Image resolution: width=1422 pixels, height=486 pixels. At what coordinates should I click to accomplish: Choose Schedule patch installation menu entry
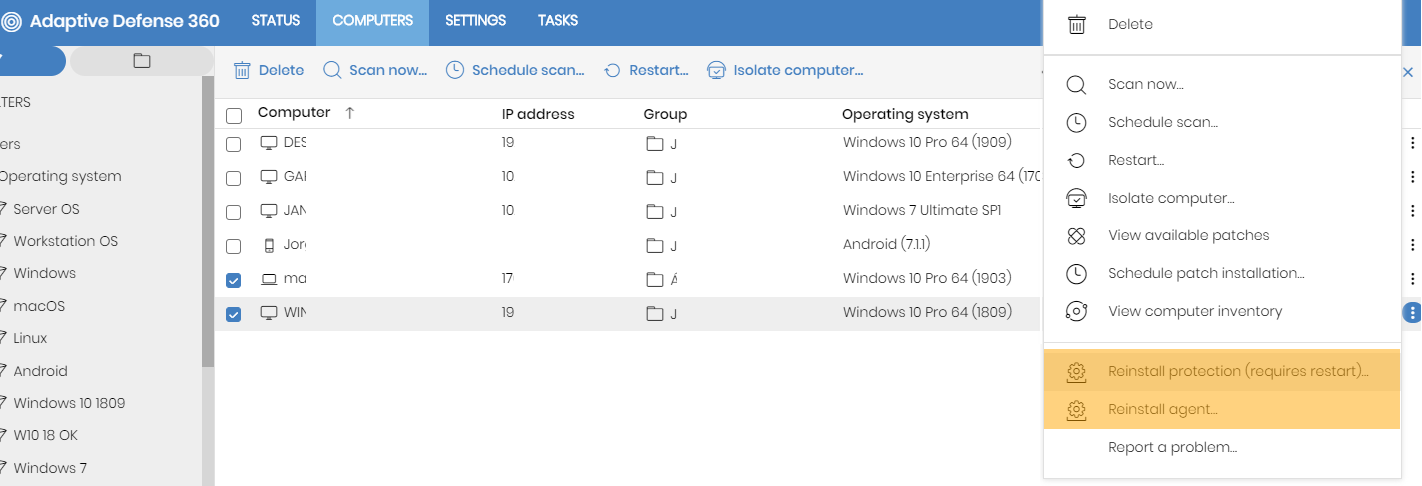click(1221, 273)
